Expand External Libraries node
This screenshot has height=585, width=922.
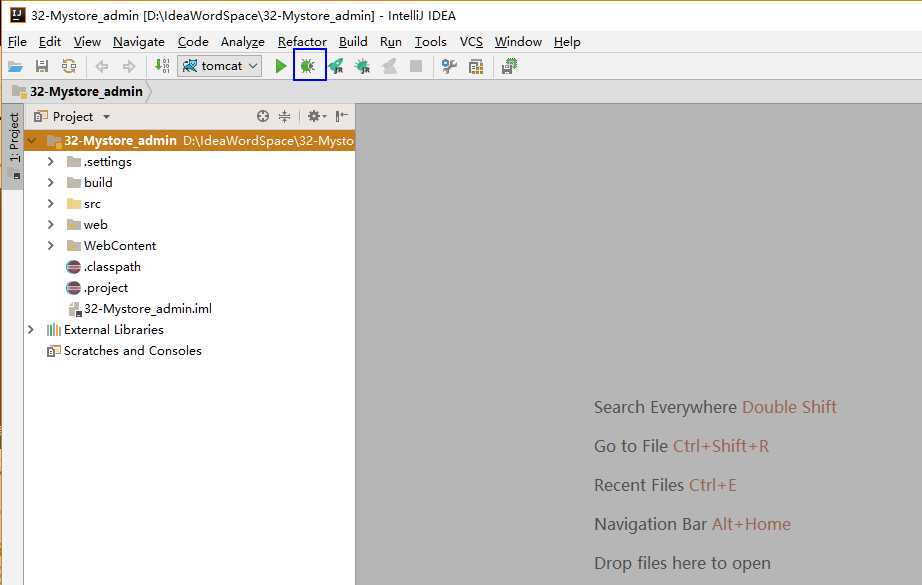click(31, 330)
